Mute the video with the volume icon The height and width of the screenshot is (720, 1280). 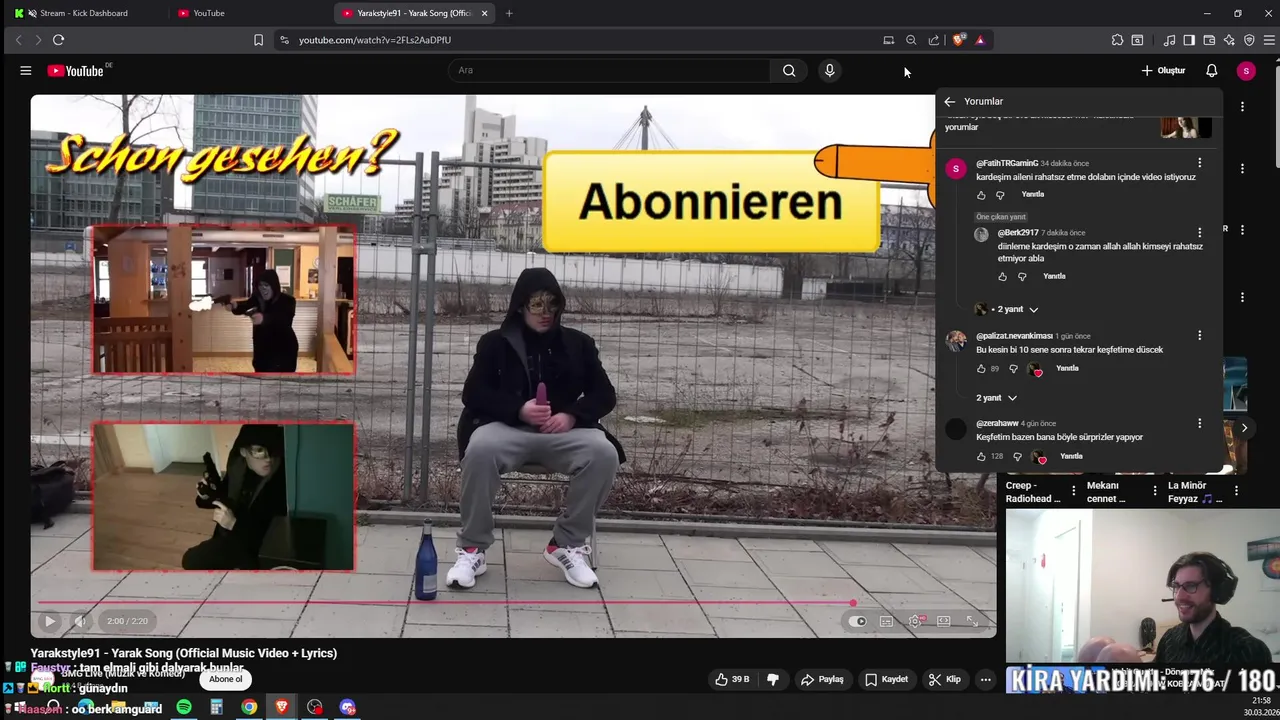[x=80, y=621]
